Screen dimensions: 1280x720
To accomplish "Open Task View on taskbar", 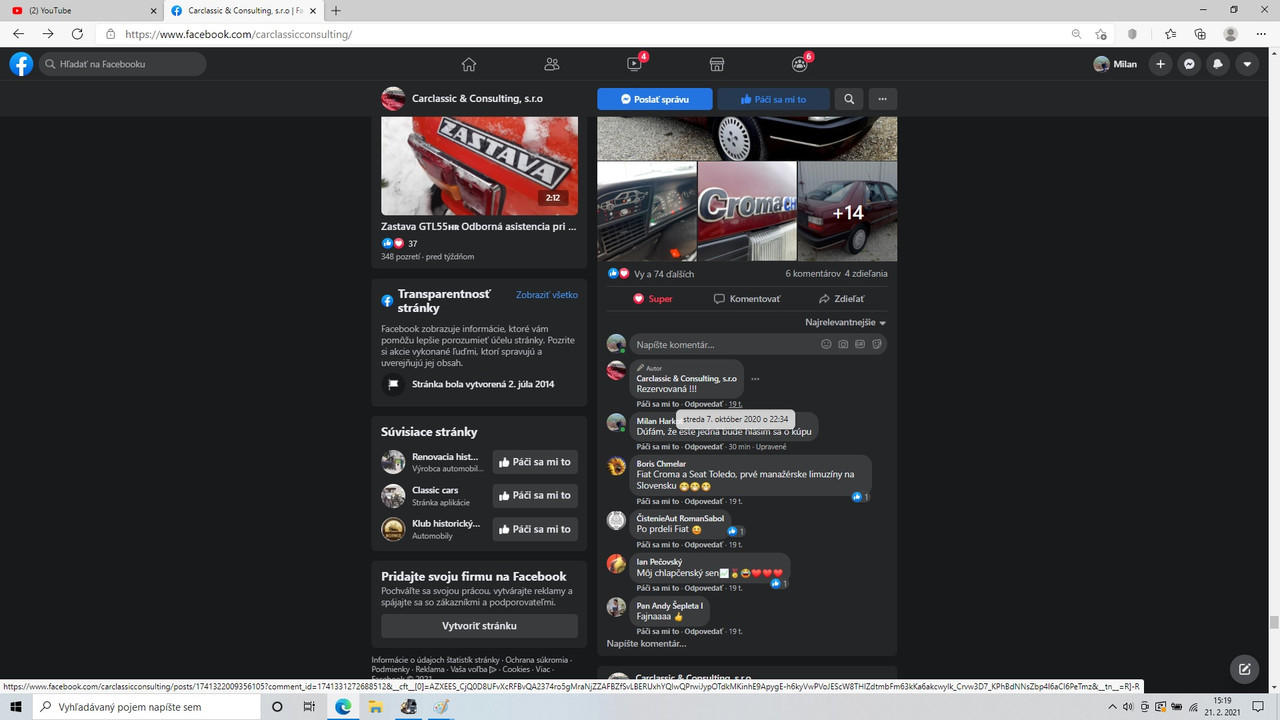I will (x=309, y=707).
